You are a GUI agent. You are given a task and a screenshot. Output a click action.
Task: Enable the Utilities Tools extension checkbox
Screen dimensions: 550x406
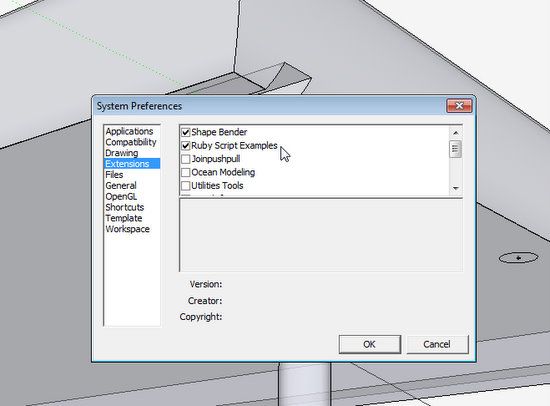click(x=186, y=186)
